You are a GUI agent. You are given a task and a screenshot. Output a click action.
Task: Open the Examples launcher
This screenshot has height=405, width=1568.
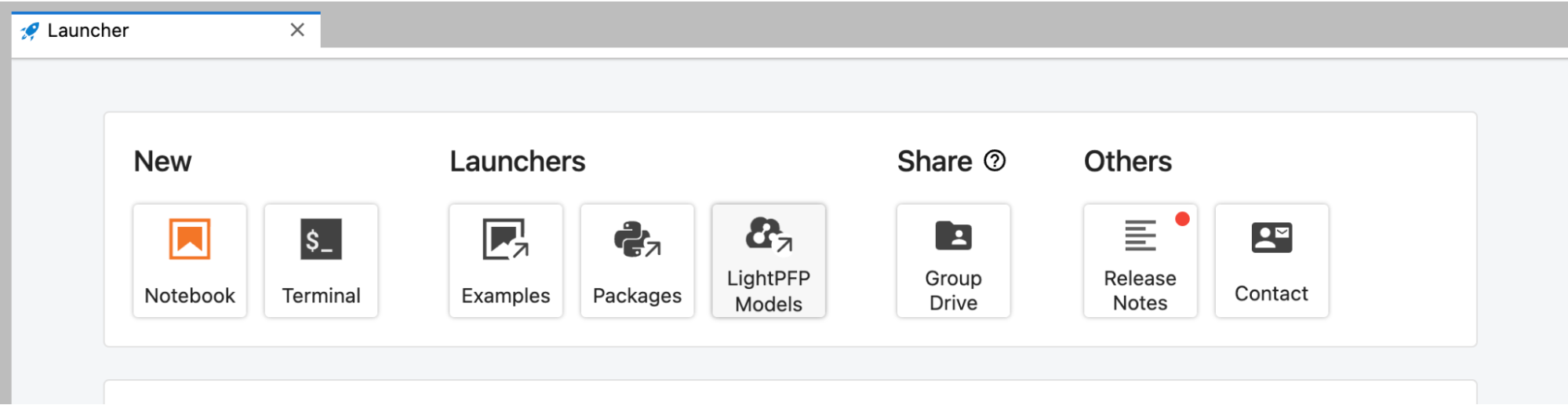click(506, 261)
